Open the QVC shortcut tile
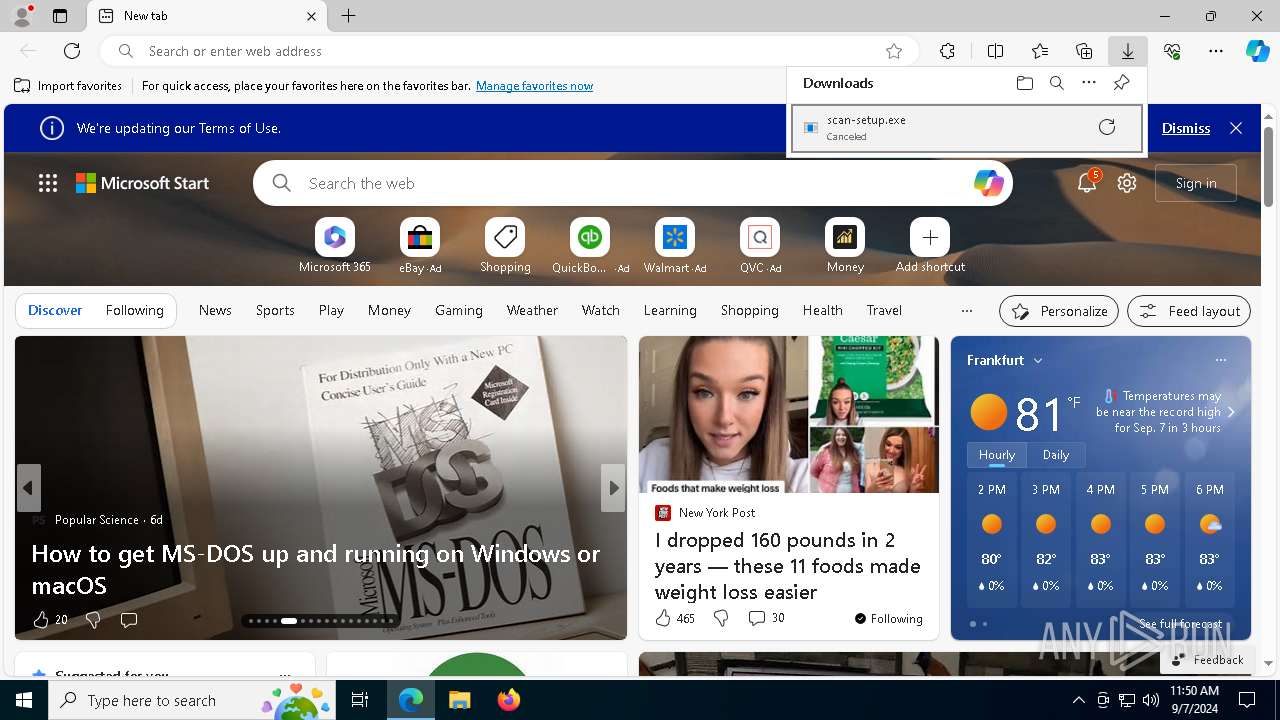The image size is (1280, 720). coord(760,246)
